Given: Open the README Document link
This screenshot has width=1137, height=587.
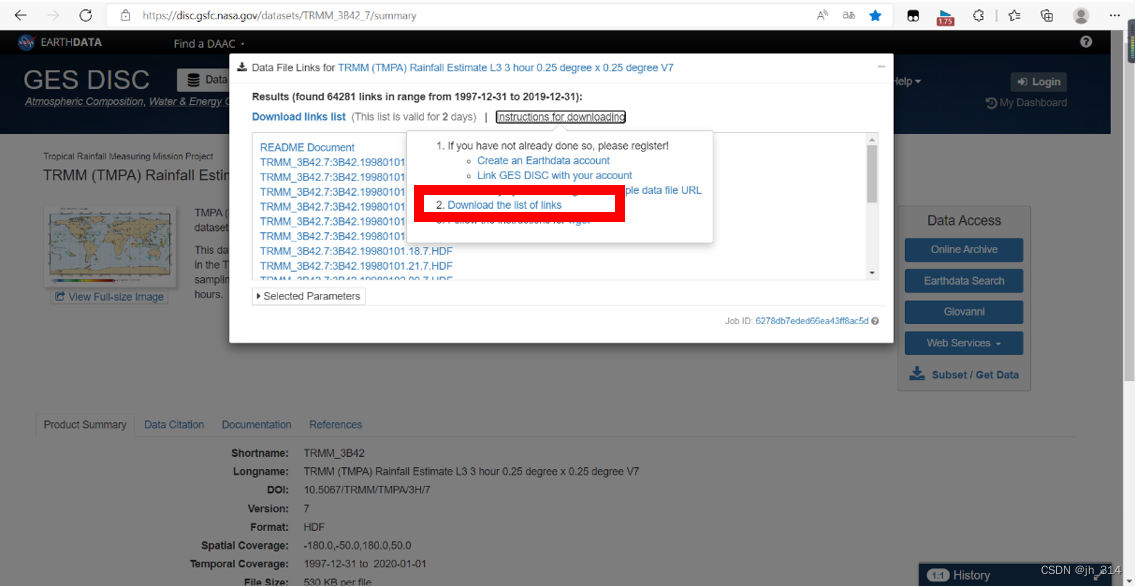Looking at the screenshot, I should pos(307,147).
